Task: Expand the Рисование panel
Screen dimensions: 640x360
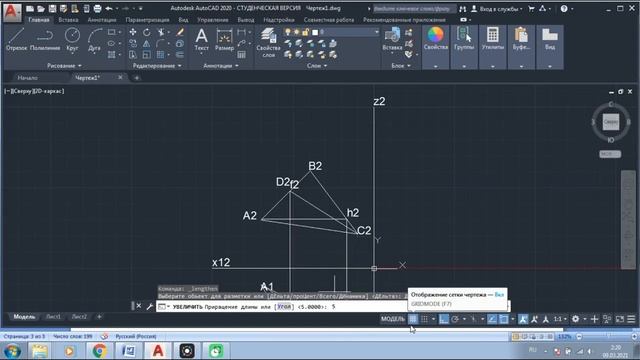Action: click(64, 66)
